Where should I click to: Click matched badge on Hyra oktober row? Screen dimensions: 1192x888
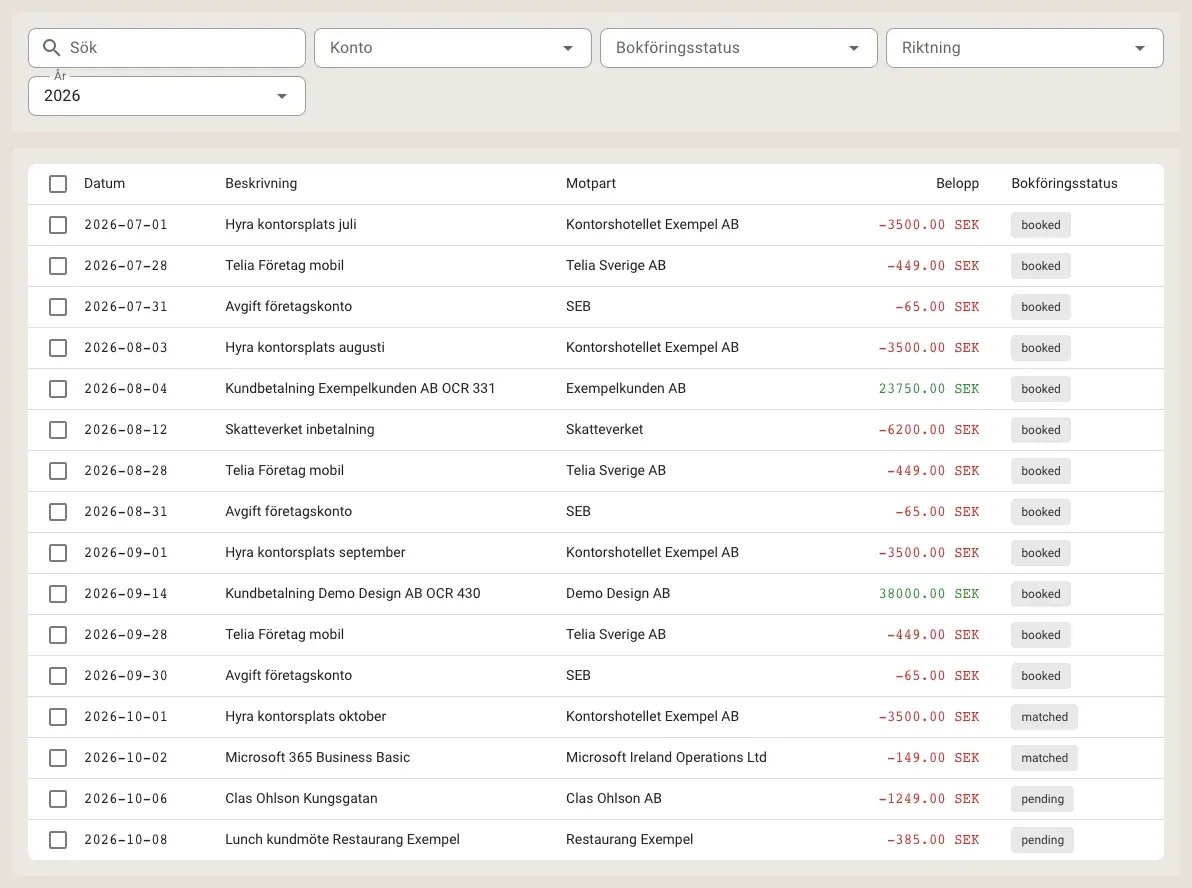coord(1044,717)
